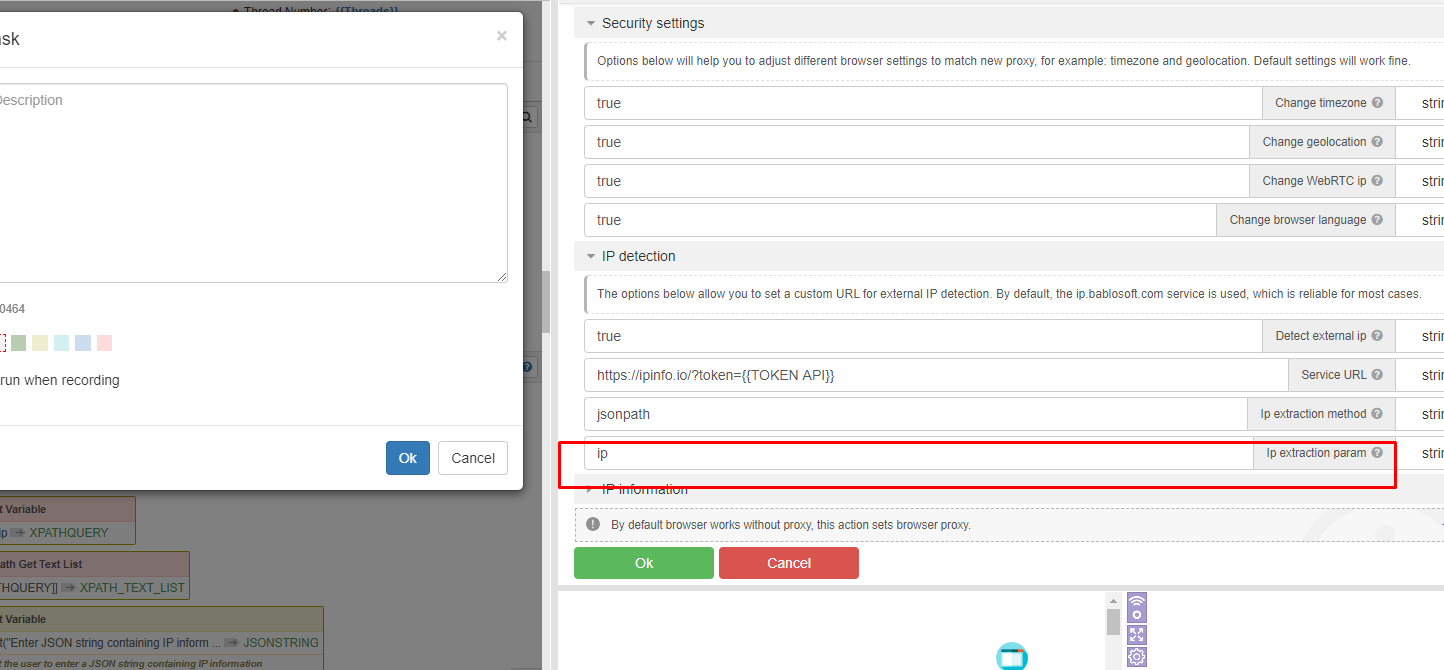Click help icon next to Change timezone
Viewport: 1444px width, 670px height.
[x=1377, y=103]
